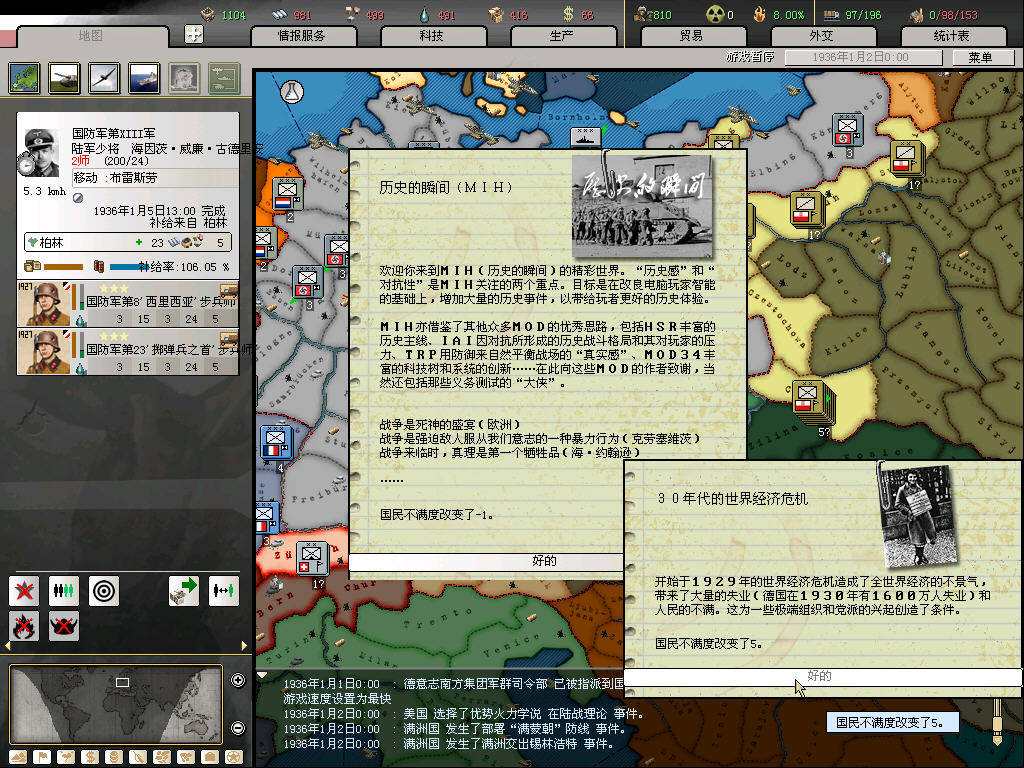Screen dimensions: 1024x768
Task: Click the reorganize troops button
Action: 64,591
